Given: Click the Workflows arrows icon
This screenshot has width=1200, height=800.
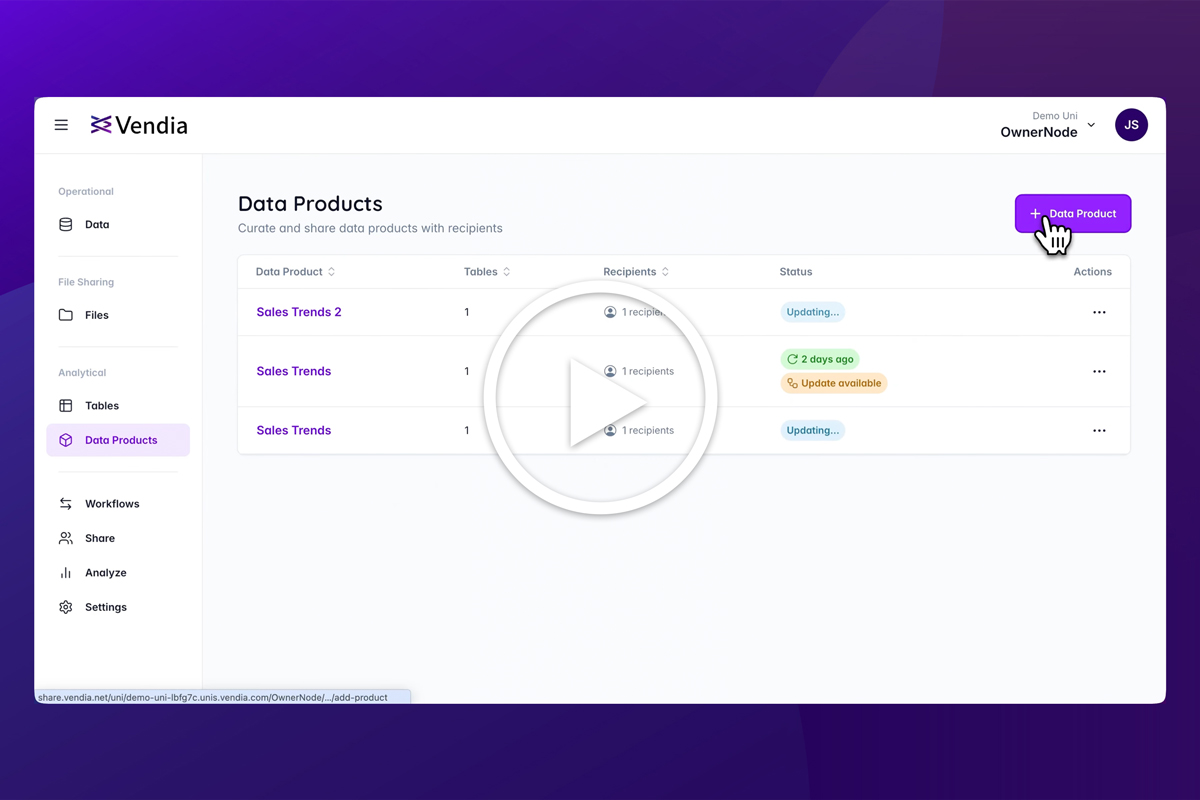Looking at the screenshot, I should point(66,504).
